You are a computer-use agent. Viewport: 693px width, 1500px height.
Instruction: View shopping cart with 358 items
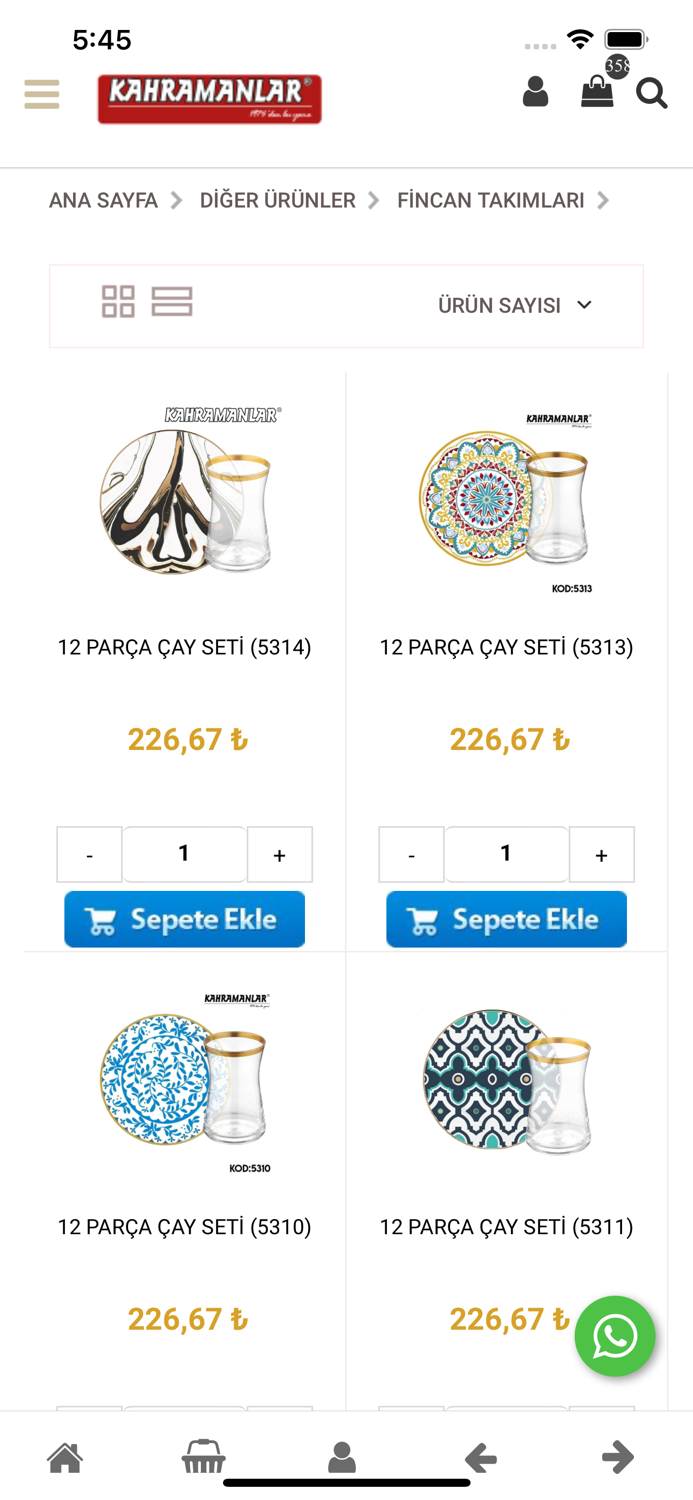click(x=597, y=93)
